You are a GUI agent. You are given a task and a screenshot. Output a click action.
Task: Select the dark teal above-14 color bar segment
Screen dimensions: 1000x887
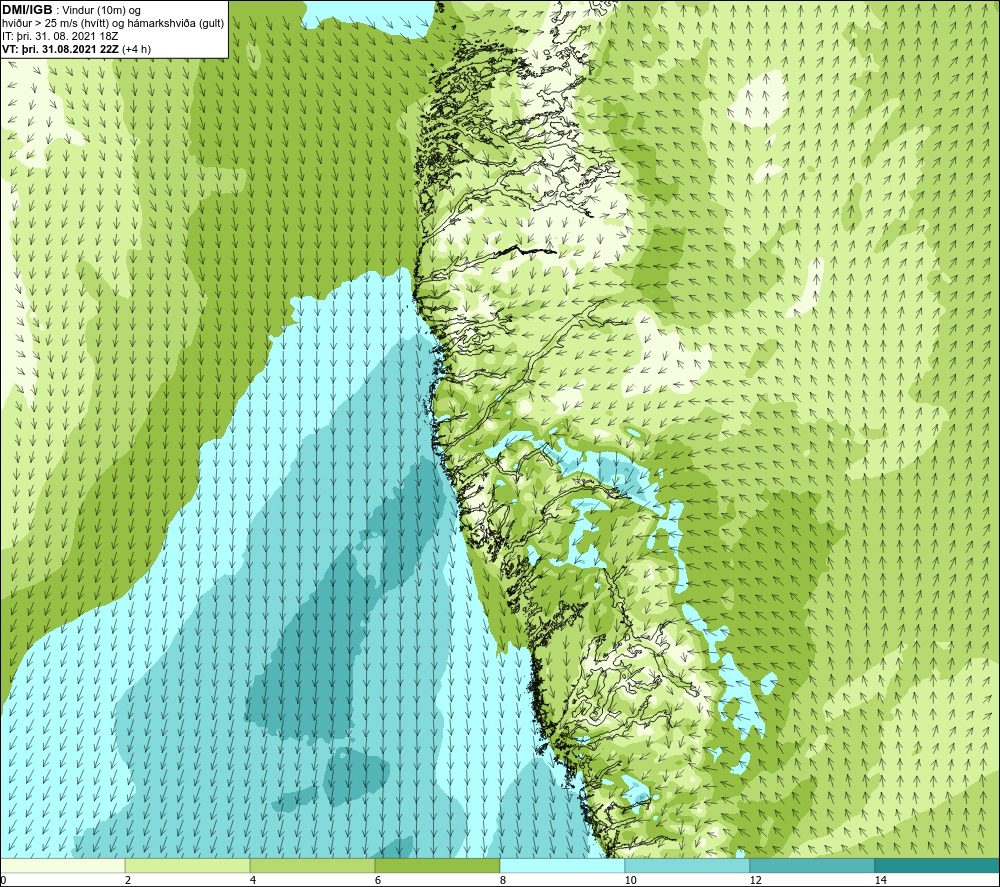tap(937, 865)
